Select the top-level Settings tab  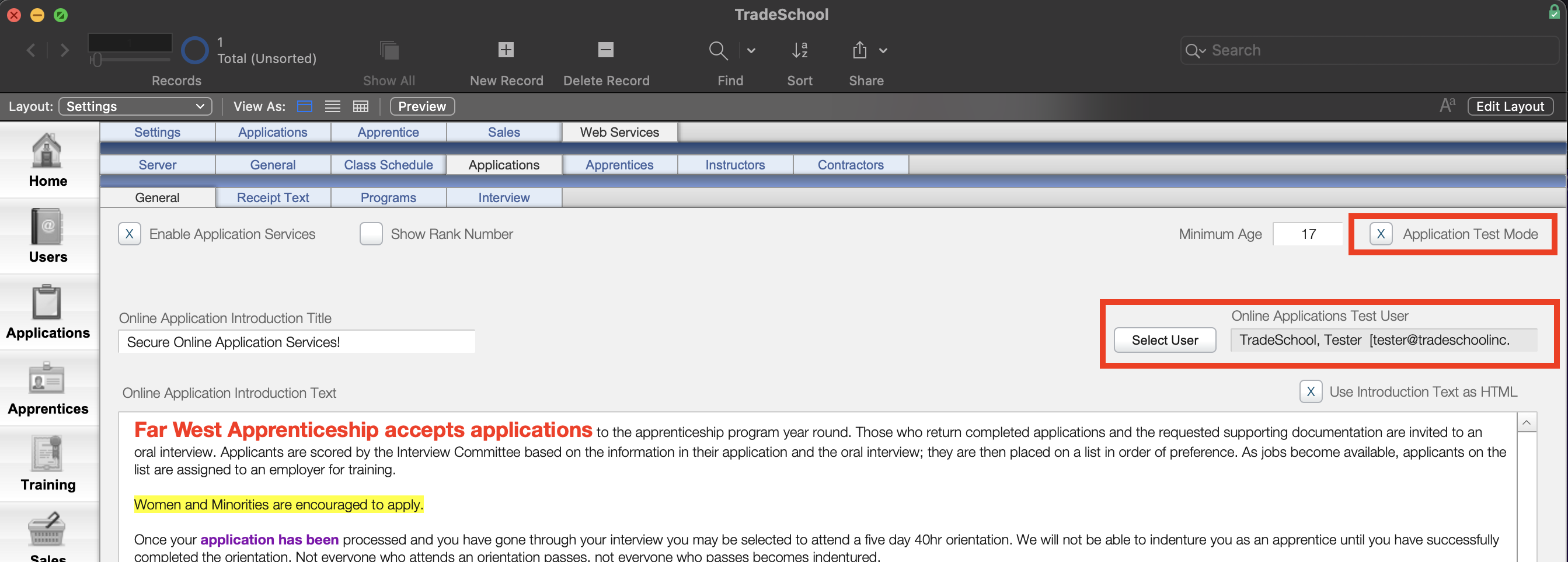tap(157, 132)
